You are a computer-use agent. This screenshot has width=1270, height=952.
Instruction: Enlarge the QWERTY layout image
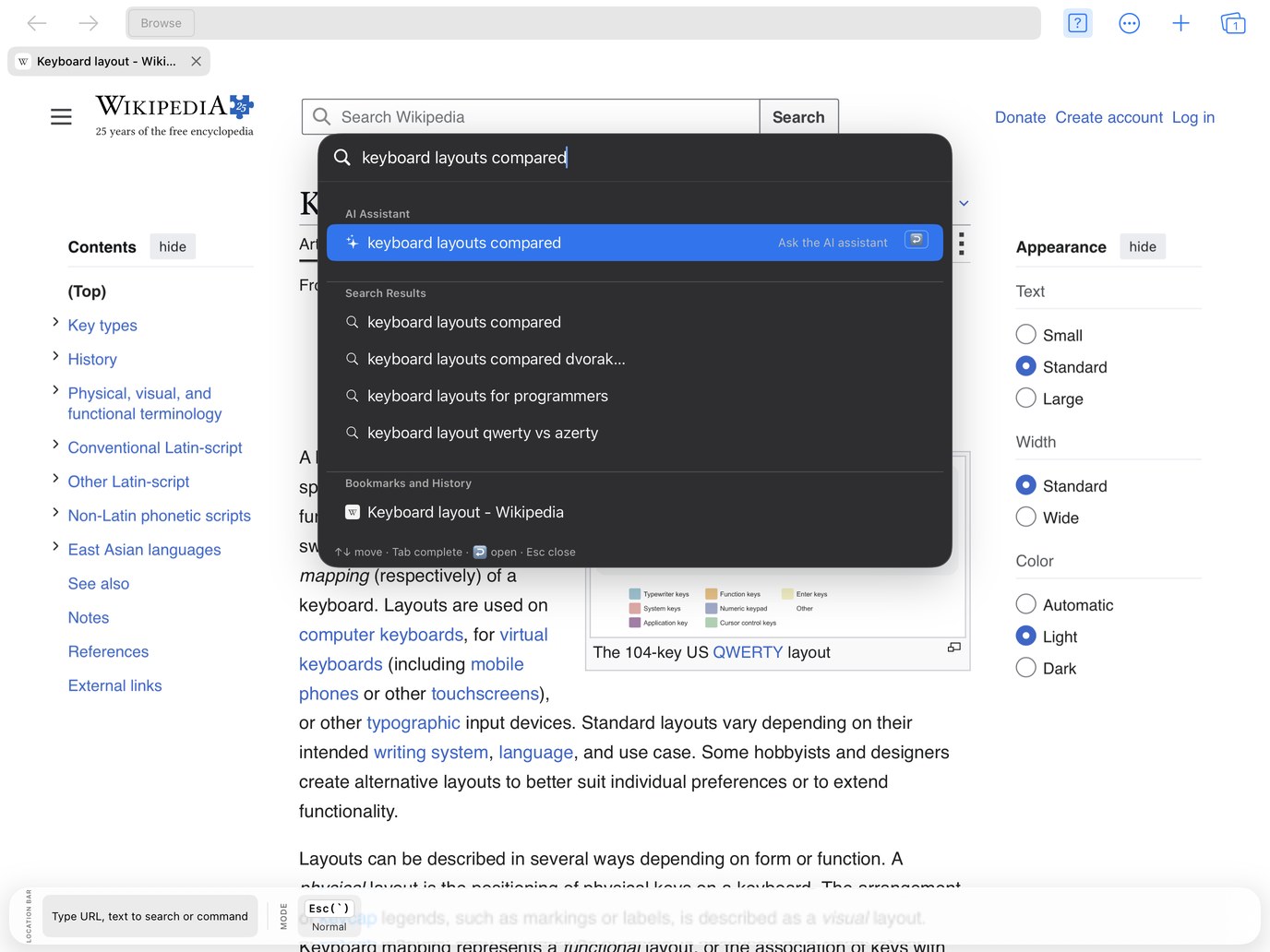[x=954, y=648]
